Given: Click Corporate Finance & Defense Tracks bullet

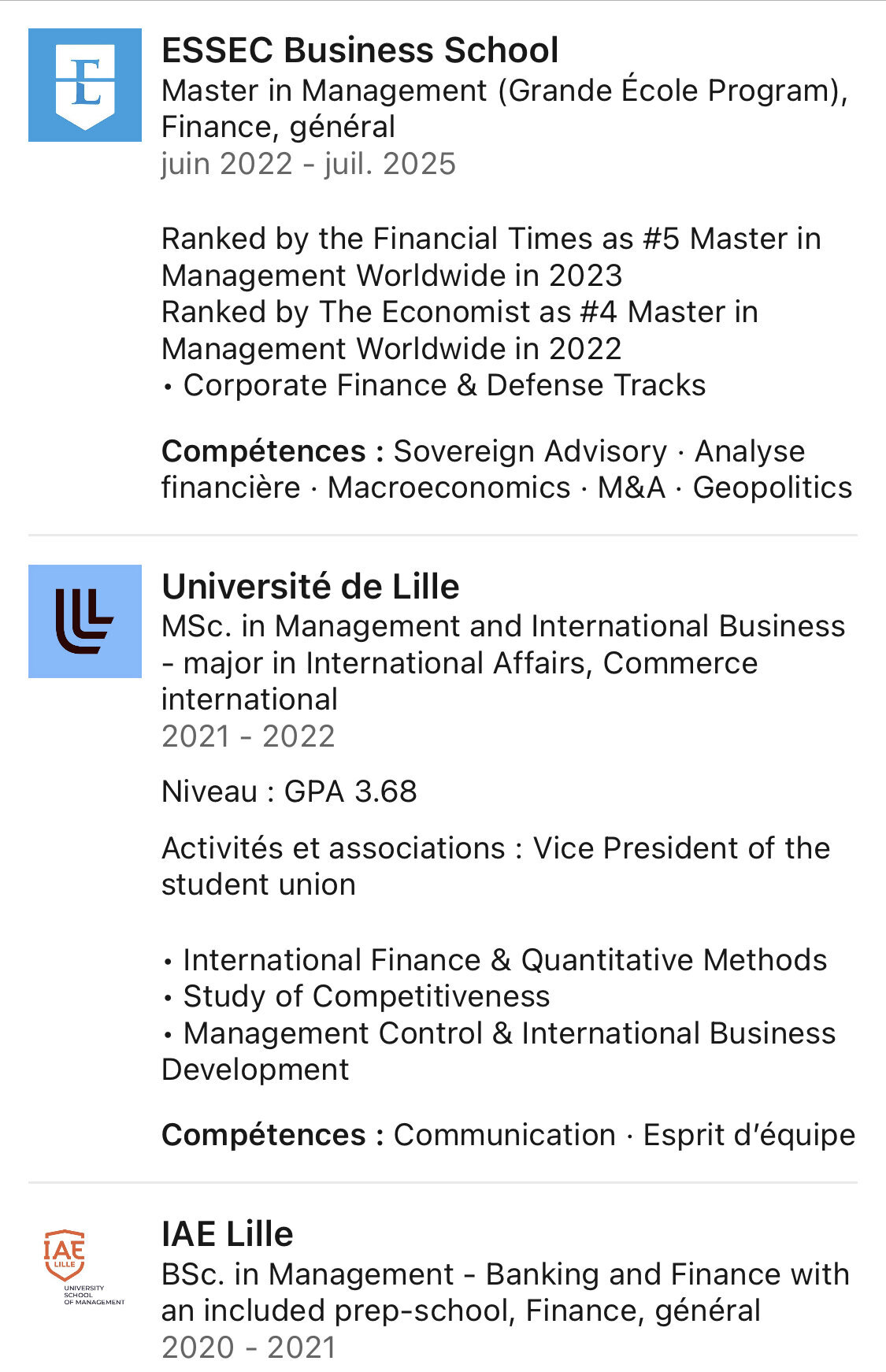Looking at the screenshot, I should pos(434,385).
